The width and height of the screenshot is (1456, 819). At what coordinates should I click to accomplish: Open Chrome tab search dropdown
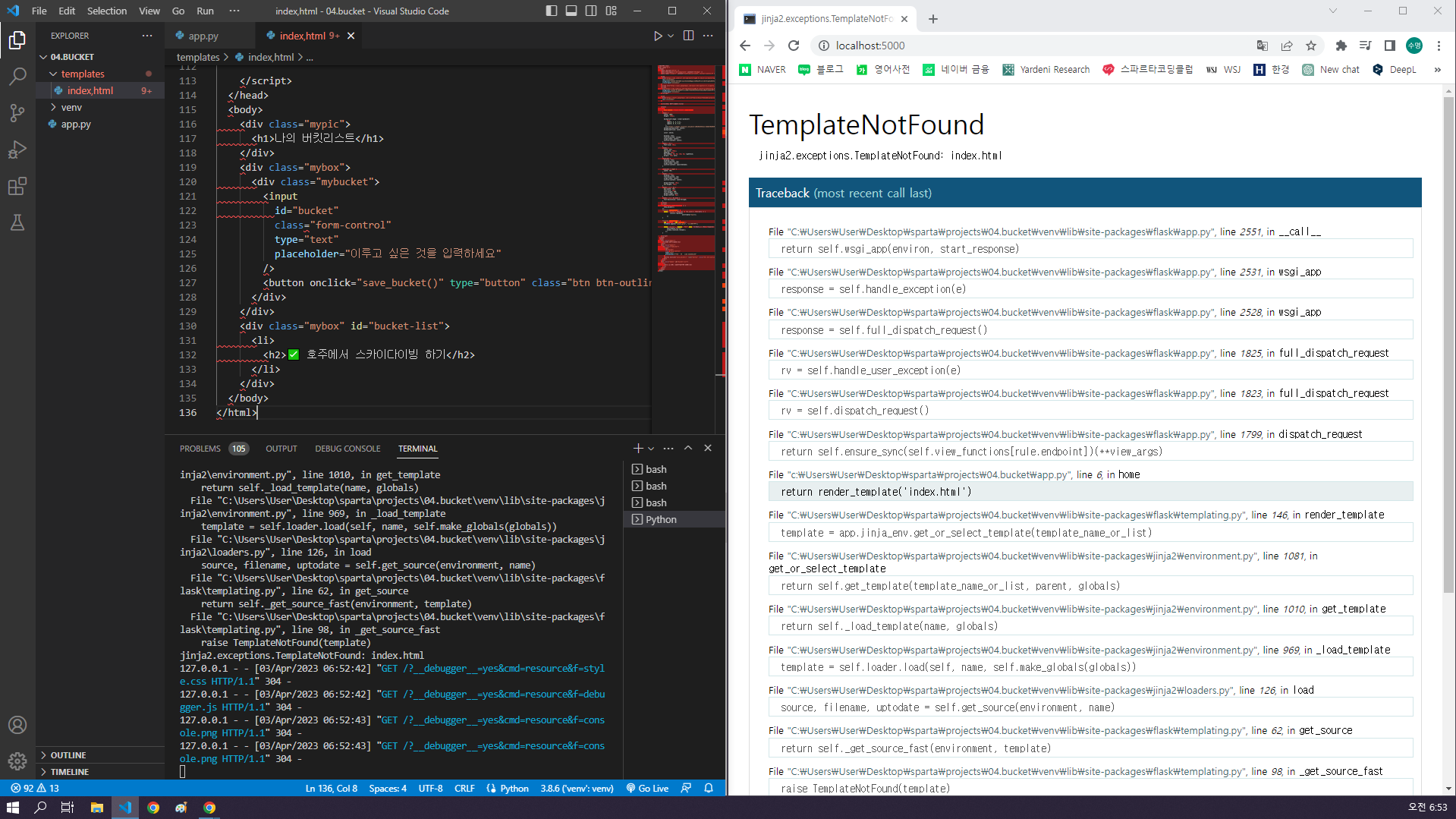(x=1333, y=11)
